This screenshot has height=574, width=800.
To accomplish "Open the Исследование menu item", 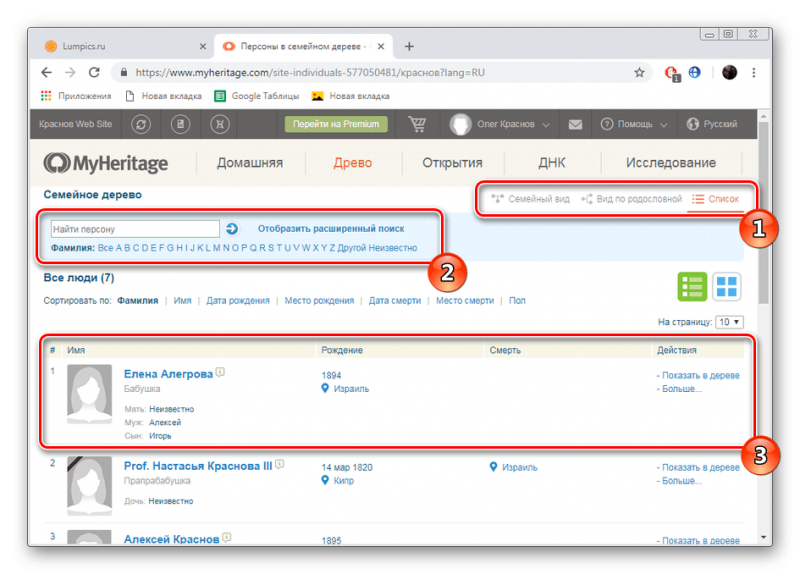I will coord(670,163).
